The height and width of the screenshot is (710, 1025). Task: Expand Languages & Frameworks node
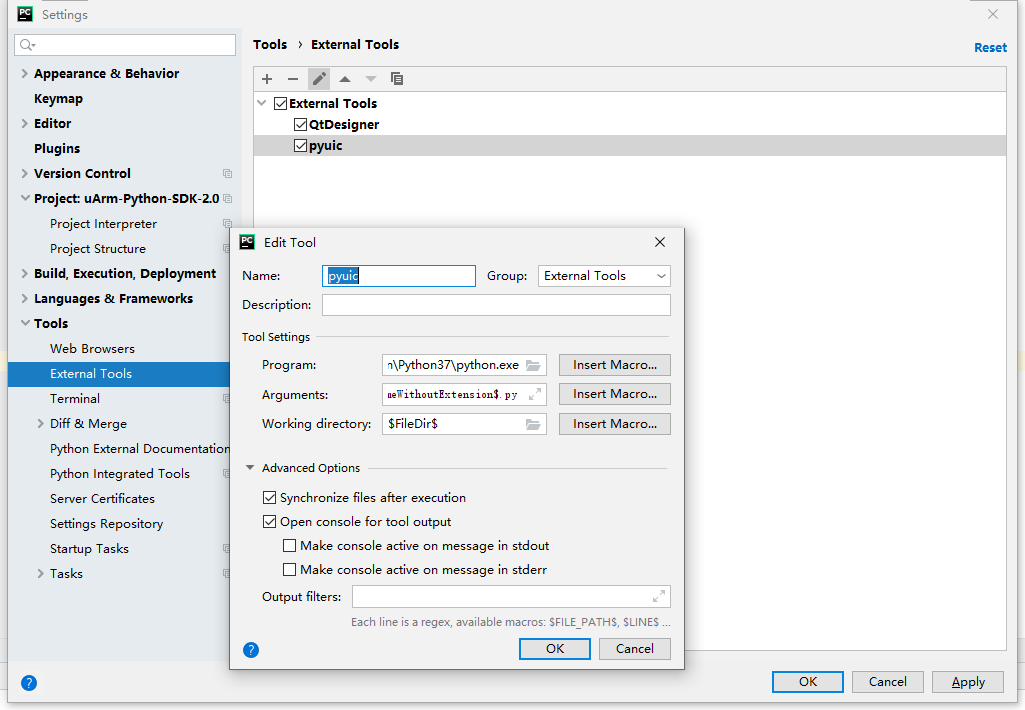point(25,298)
